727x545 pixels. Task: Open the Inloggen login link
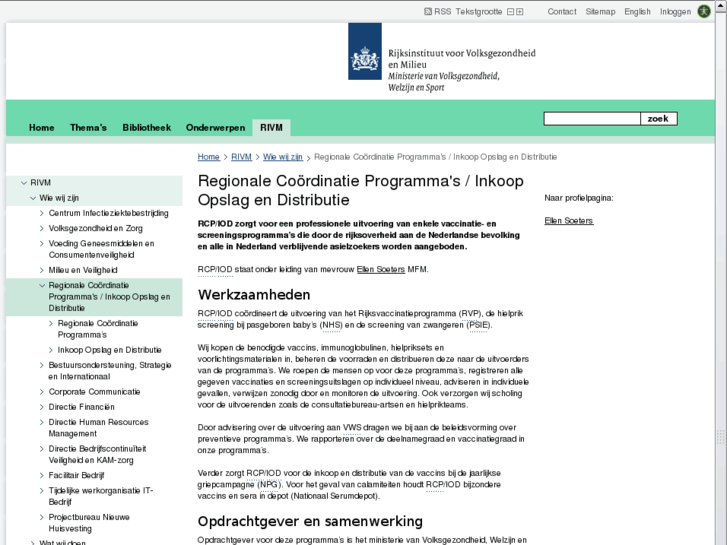(x=675, y=12)
